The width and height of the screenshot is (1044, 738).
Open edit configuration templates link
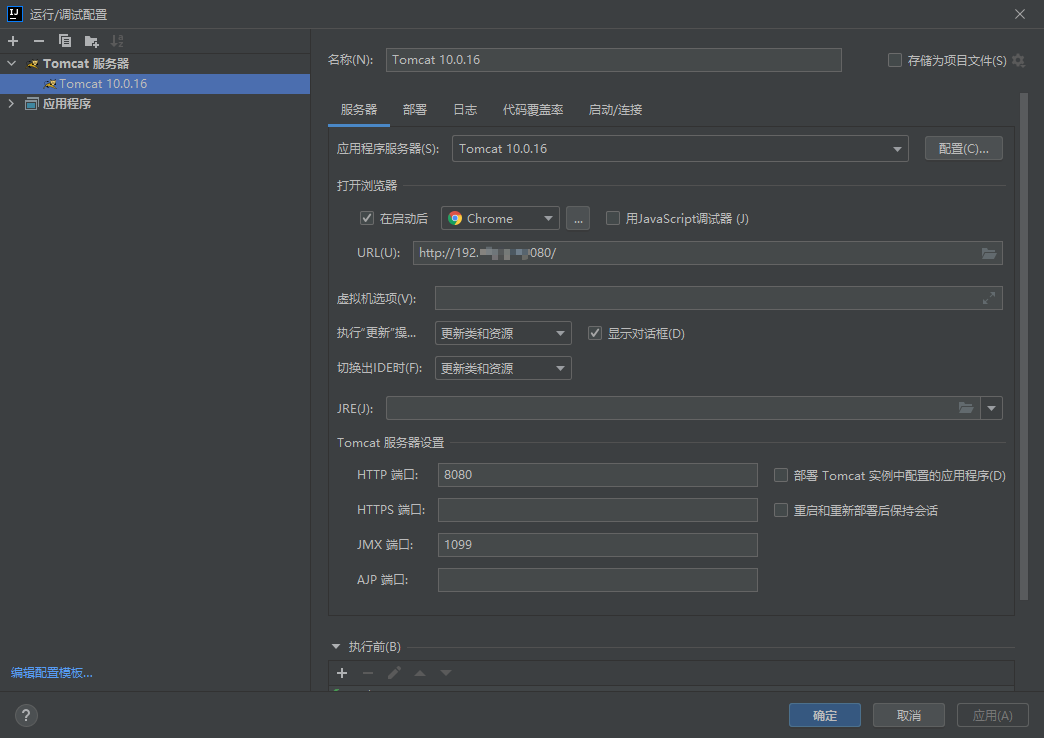pyautogui.click(x=52, y=673)
